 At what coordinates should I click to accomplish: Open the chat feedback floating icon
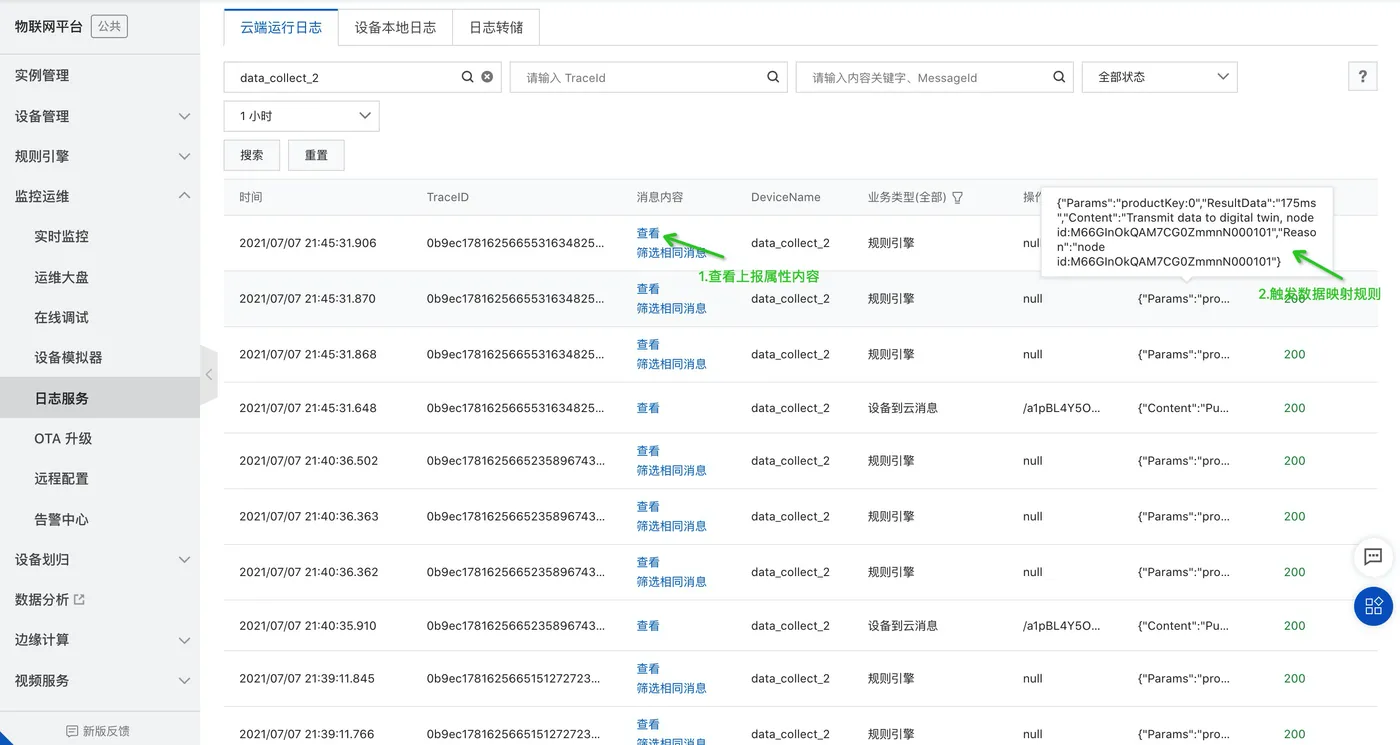(x=1373, y=557)
